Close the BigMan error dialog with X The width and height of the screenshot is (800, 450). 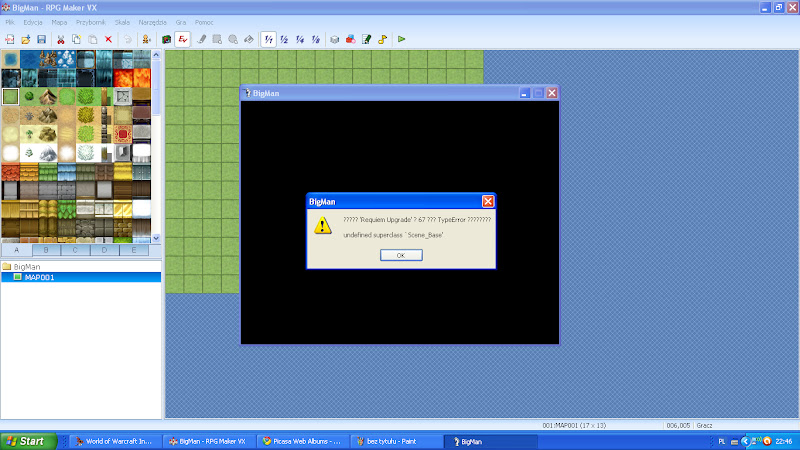click(488, 202)
